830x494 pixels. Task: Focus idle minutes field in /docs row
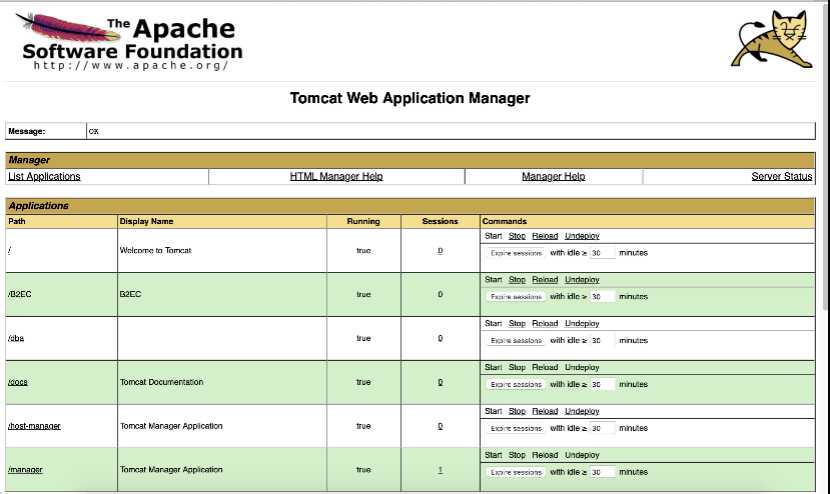[x=603, y=384]
